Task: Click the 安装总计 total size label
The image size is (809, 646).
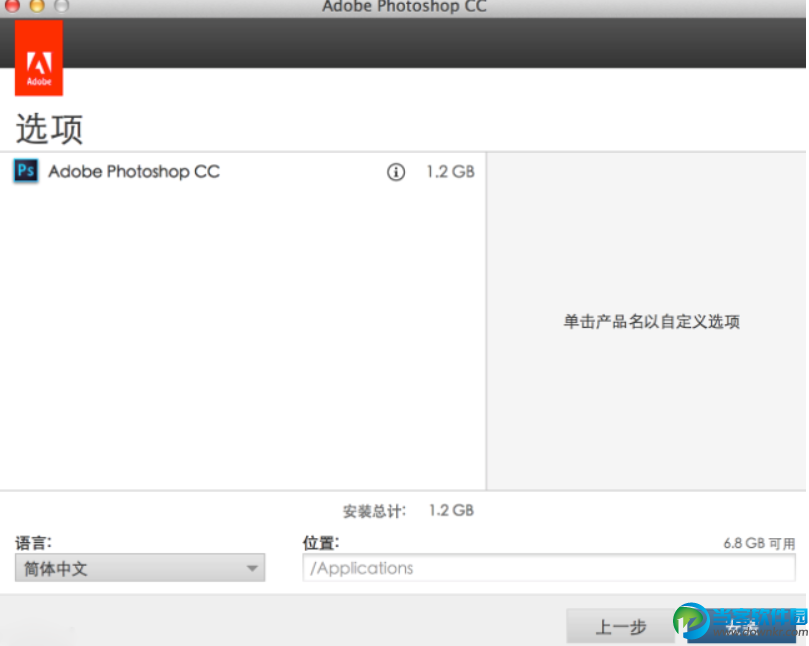Action: coord(374,511)
